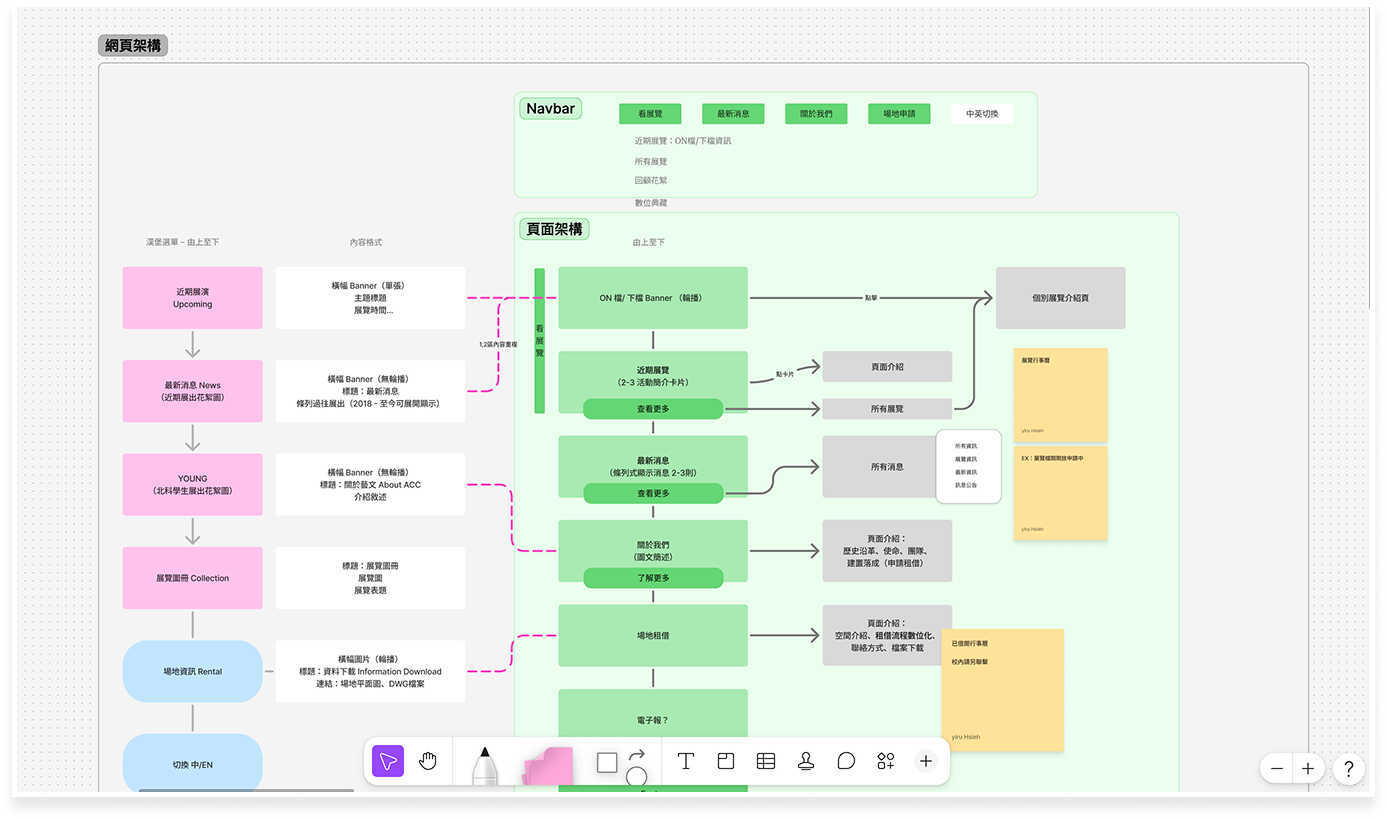Click the plus more-tools button
The height and width of the screenshot is (819, 1387).
point(926,762)
